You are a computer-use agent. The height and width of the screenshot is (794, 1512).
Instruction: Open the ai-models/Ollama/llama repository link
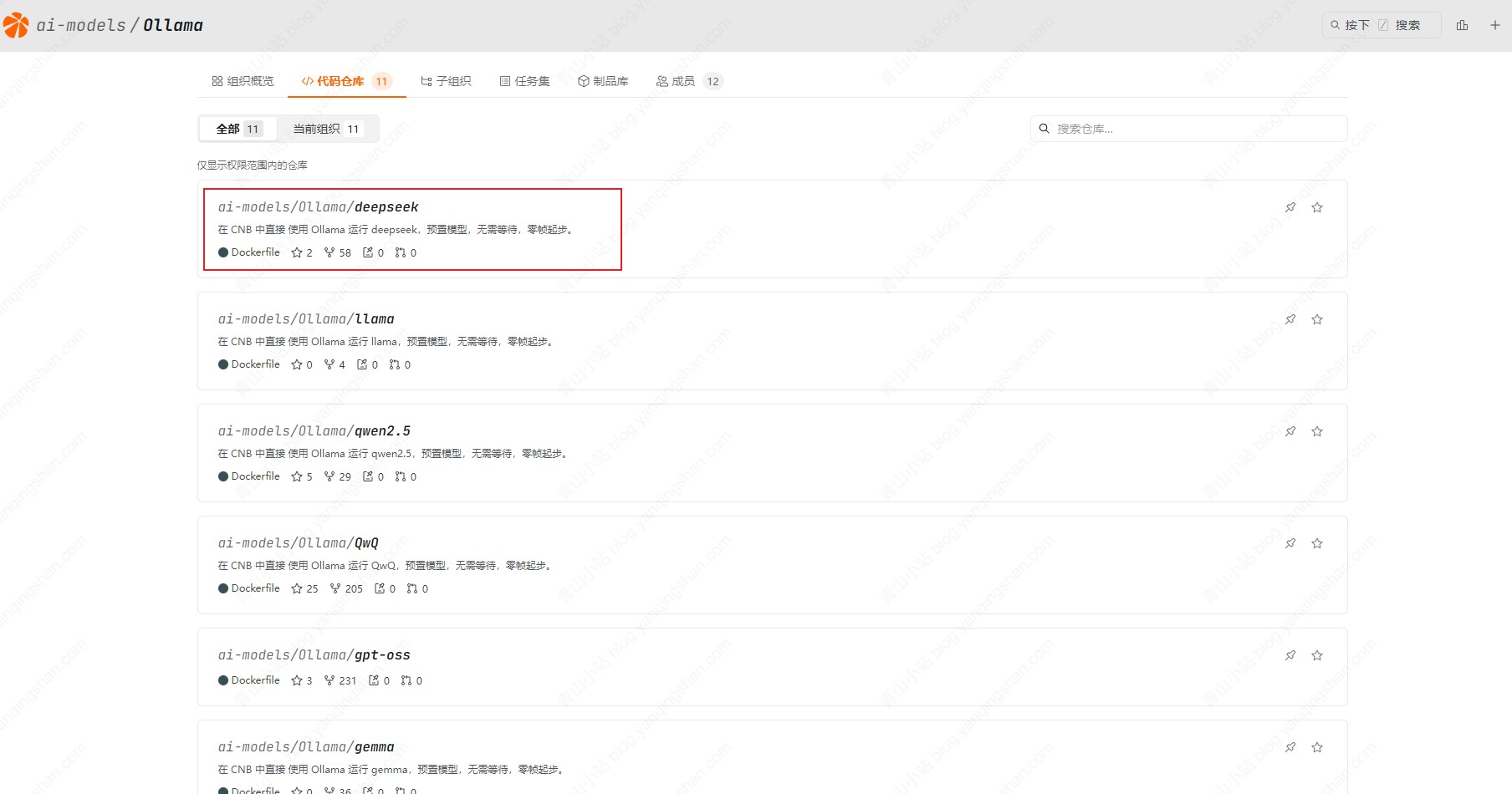point(306,319)
